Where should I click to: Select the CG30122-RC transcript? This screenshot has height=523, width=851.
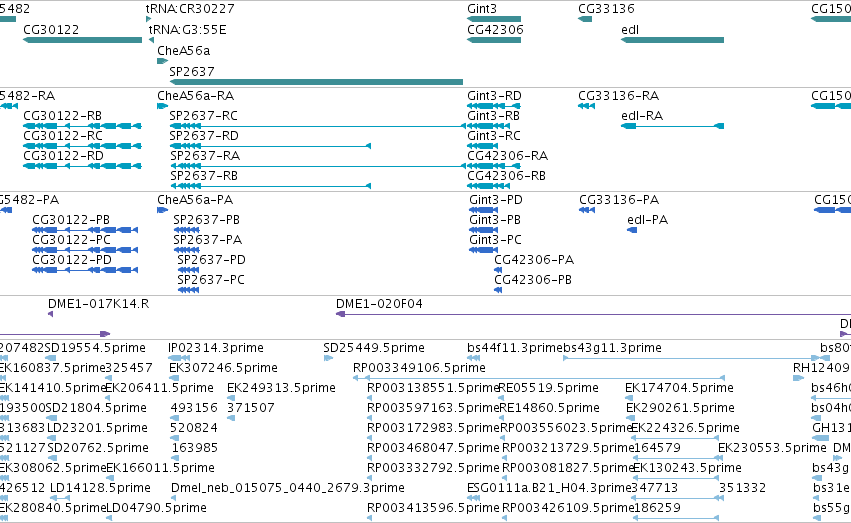[x=82, y=146]
